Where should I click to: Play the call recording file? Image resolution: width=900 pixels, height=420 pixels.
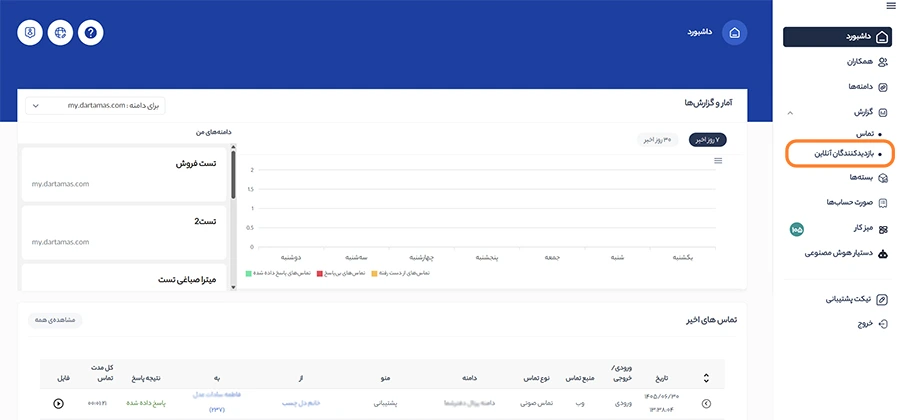pyautogui.click(x=58, y=404)
